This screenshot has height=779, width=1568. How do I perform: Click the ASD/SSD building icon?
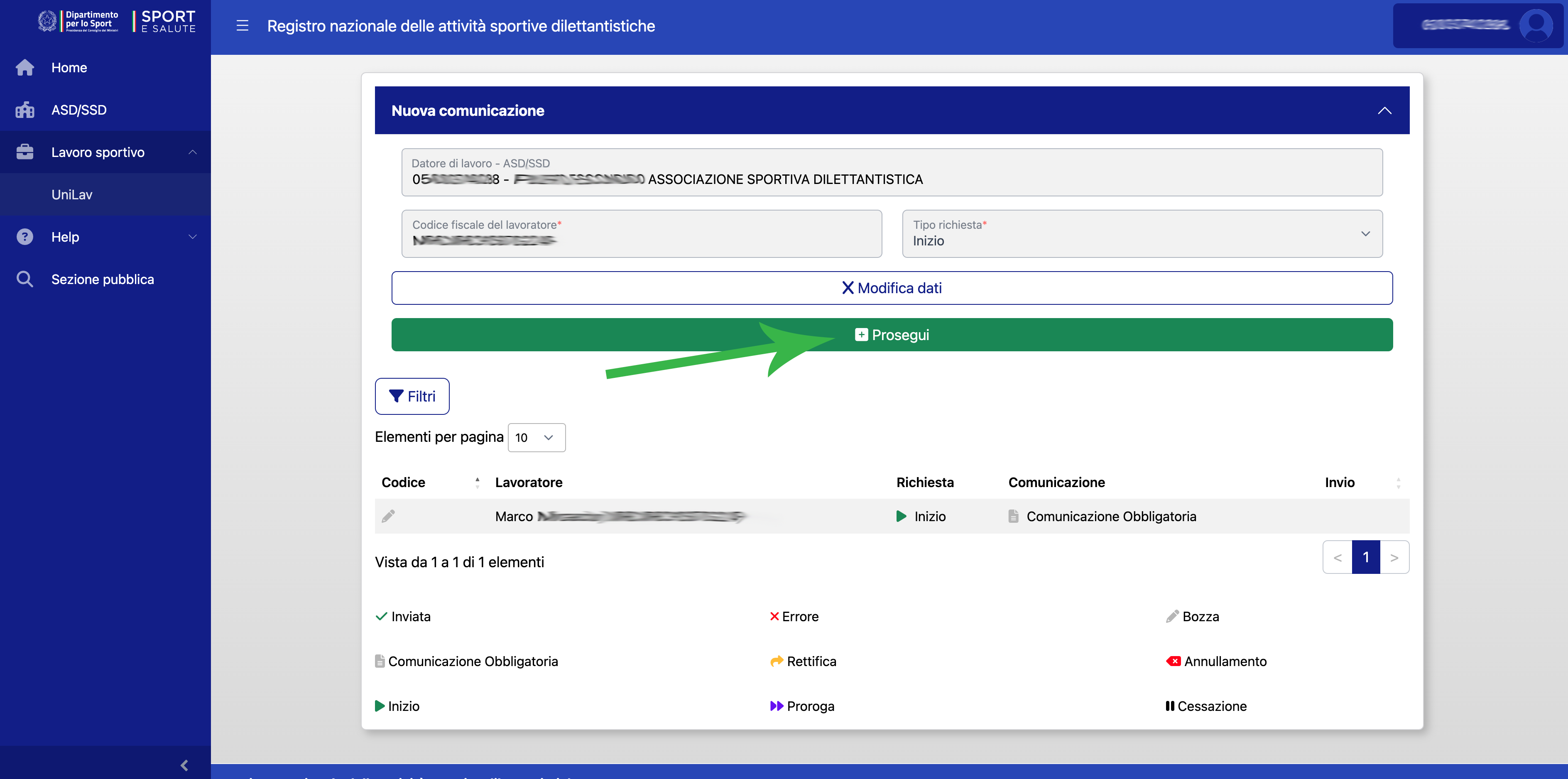[x=25, y=110]
